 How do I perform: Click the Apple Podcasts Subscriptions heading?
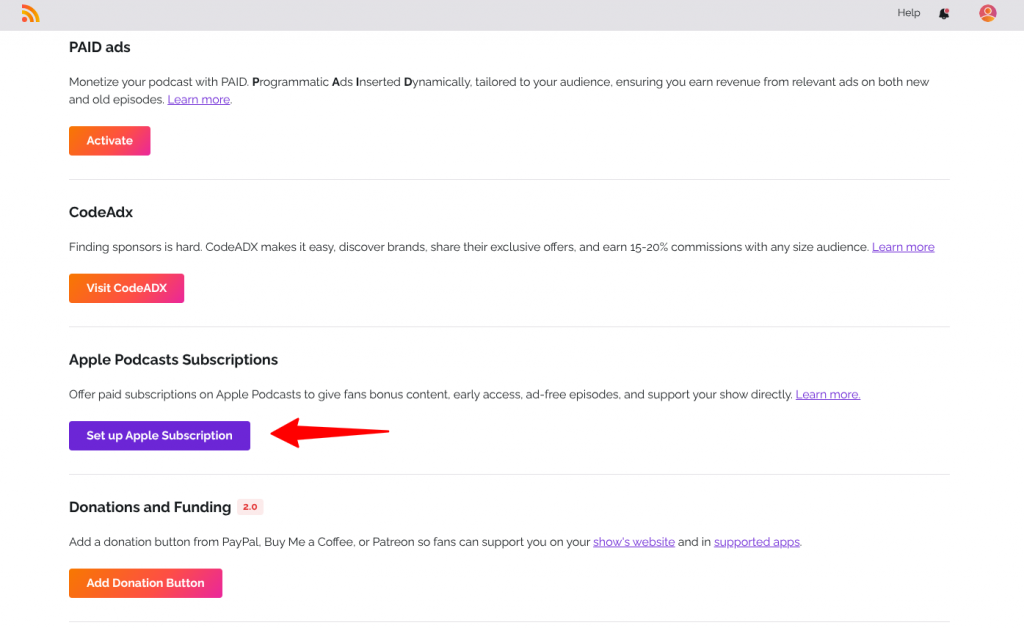[173, 359]
